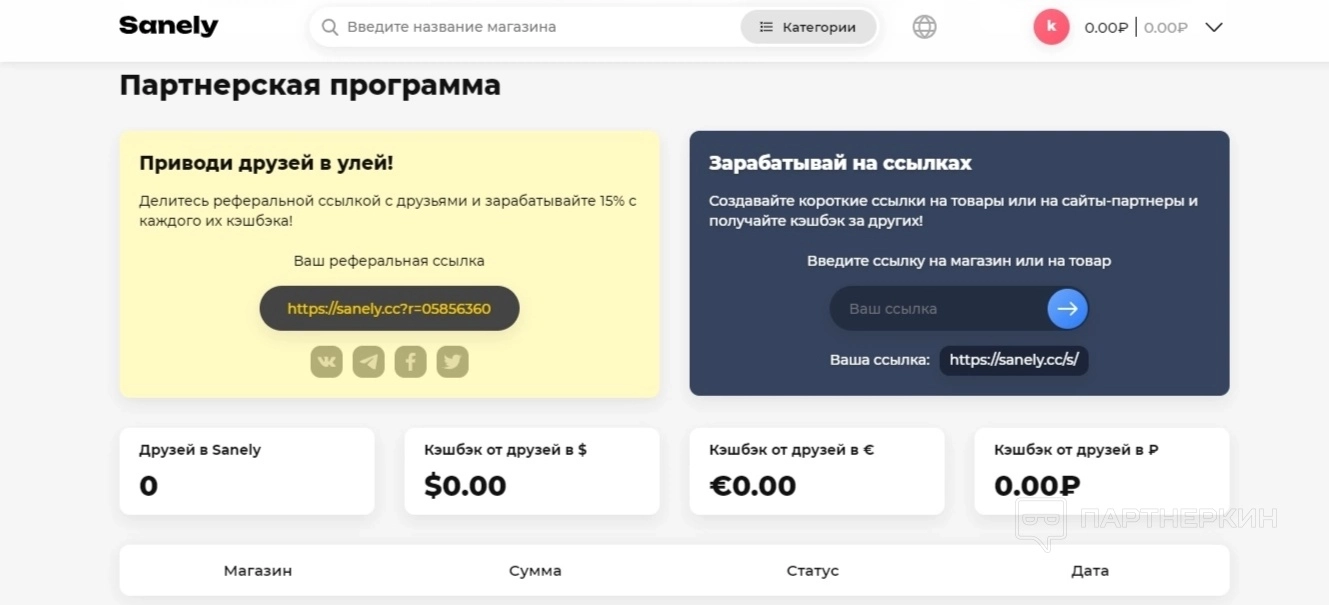Click the Статус column header
Viewport: 1329px width, 605px height.
(812, 571)
